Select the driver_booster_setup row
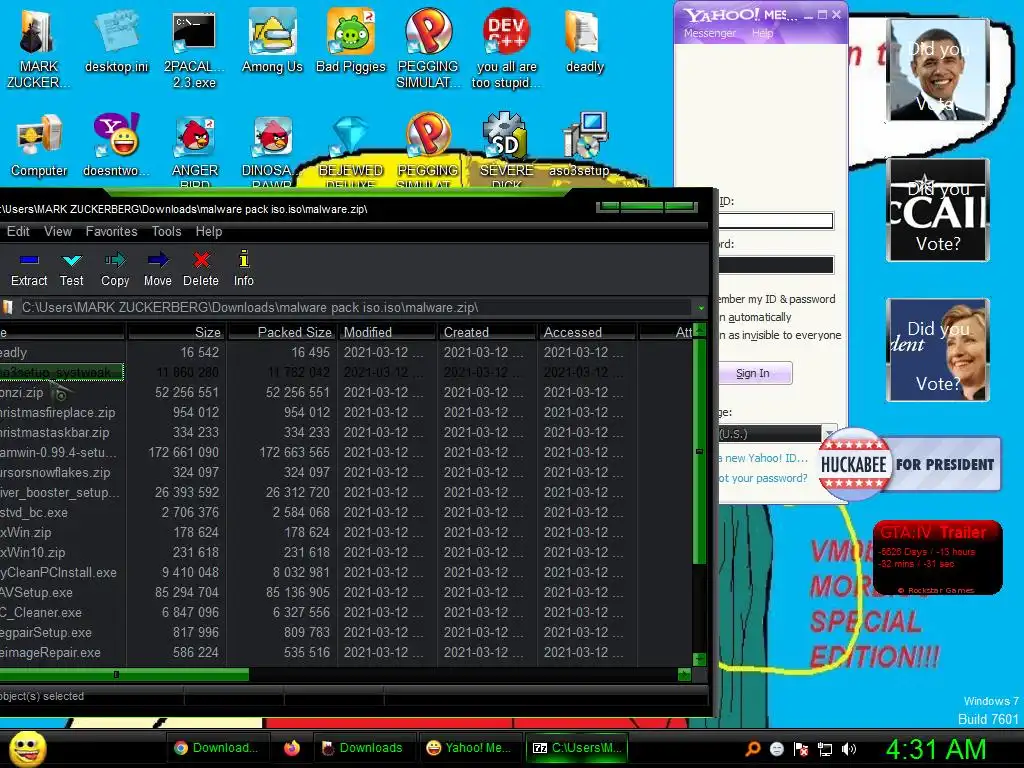The image size is (1024, 768). pos(346,492)
